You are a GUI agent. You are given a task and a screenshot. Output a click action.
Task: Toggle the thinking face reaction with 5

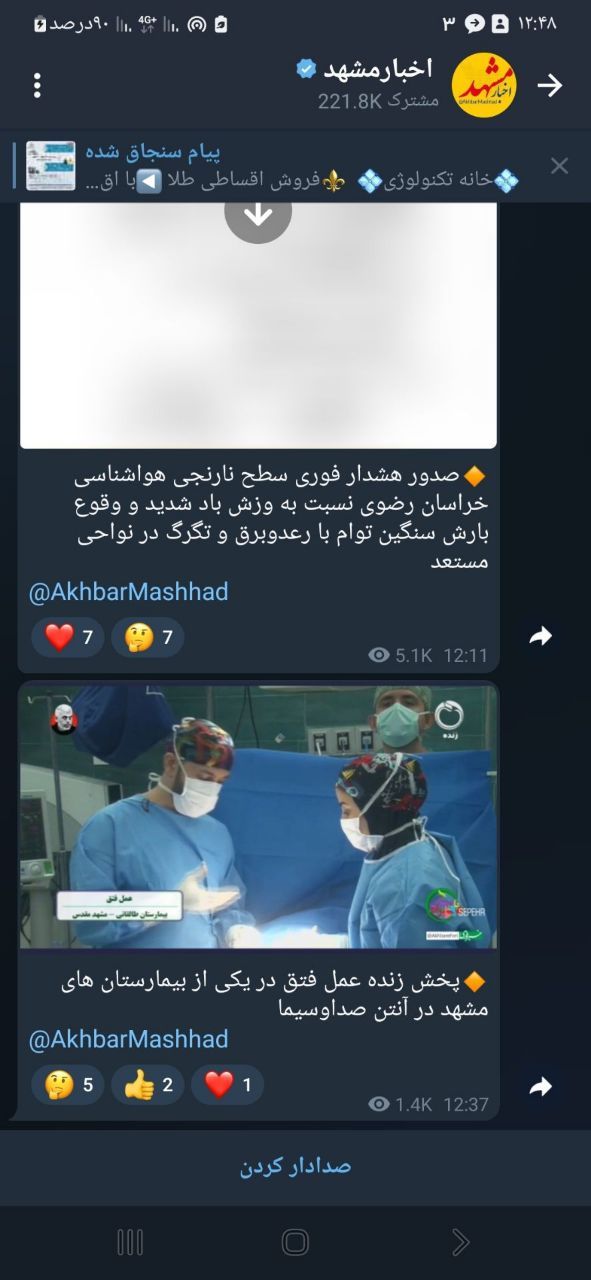68,1085
